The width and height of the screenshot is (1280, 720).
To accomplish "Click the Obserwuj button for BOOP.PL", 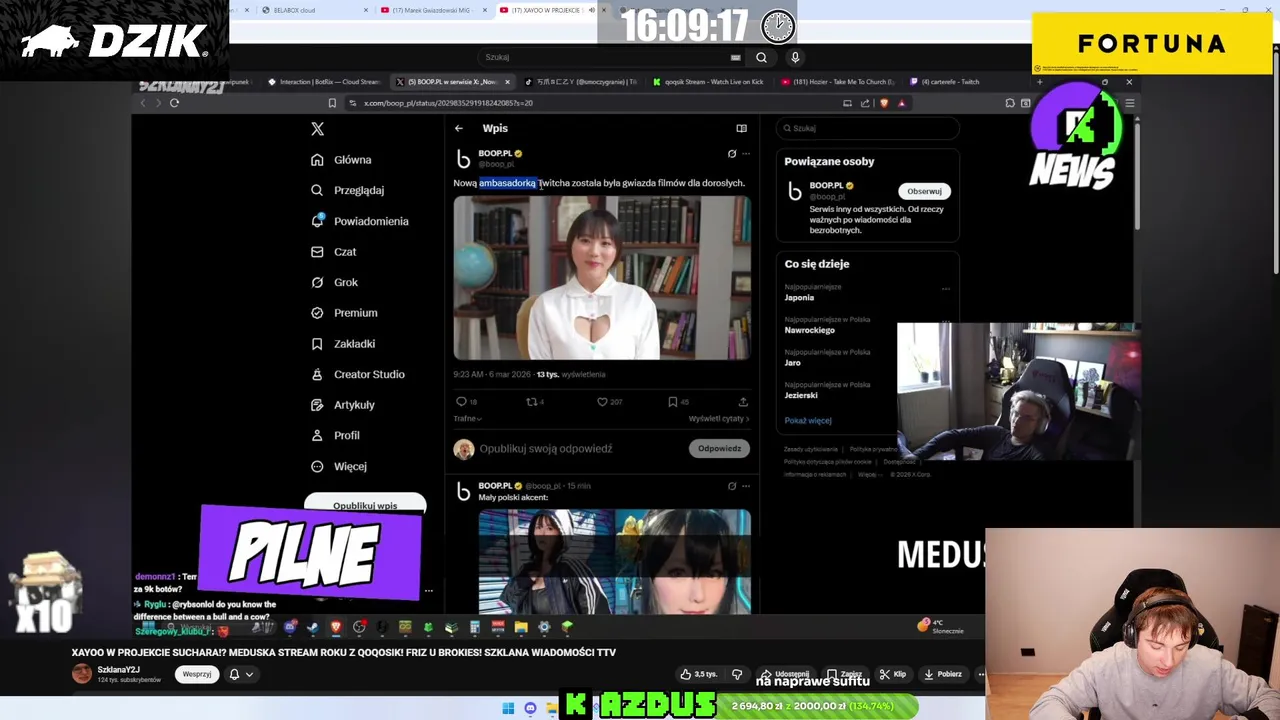I will [x=924, y=191].
